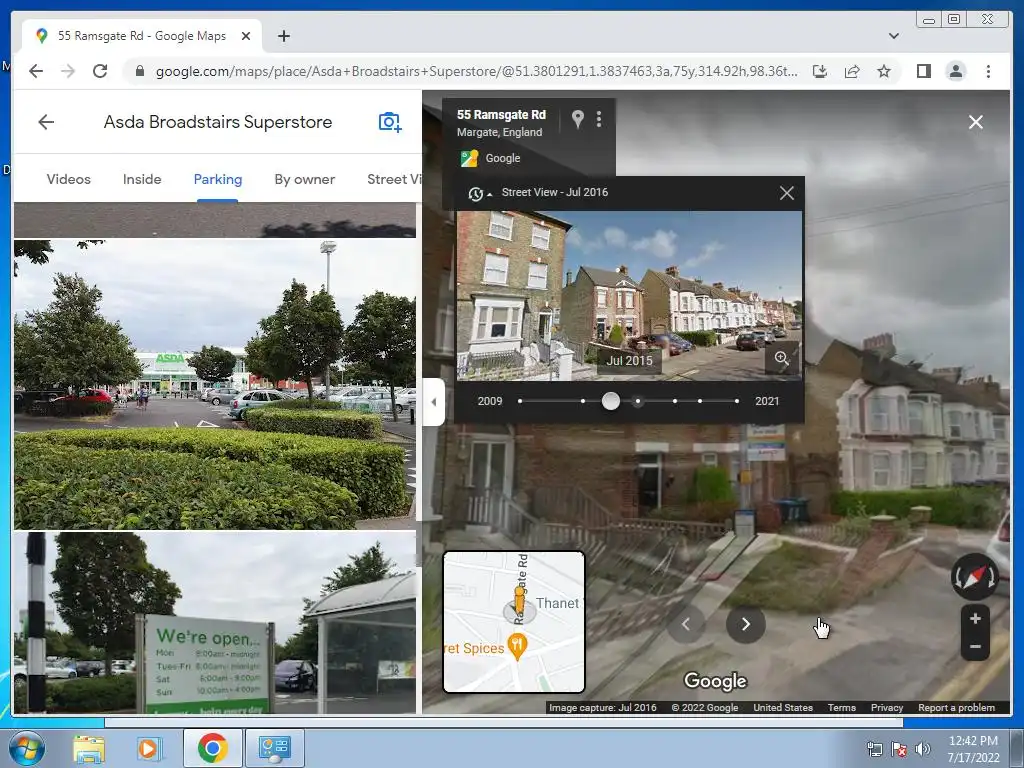Open the Chrome tab search dropdown arrow
Screen dimensions: 1024x768
[893, 36]
